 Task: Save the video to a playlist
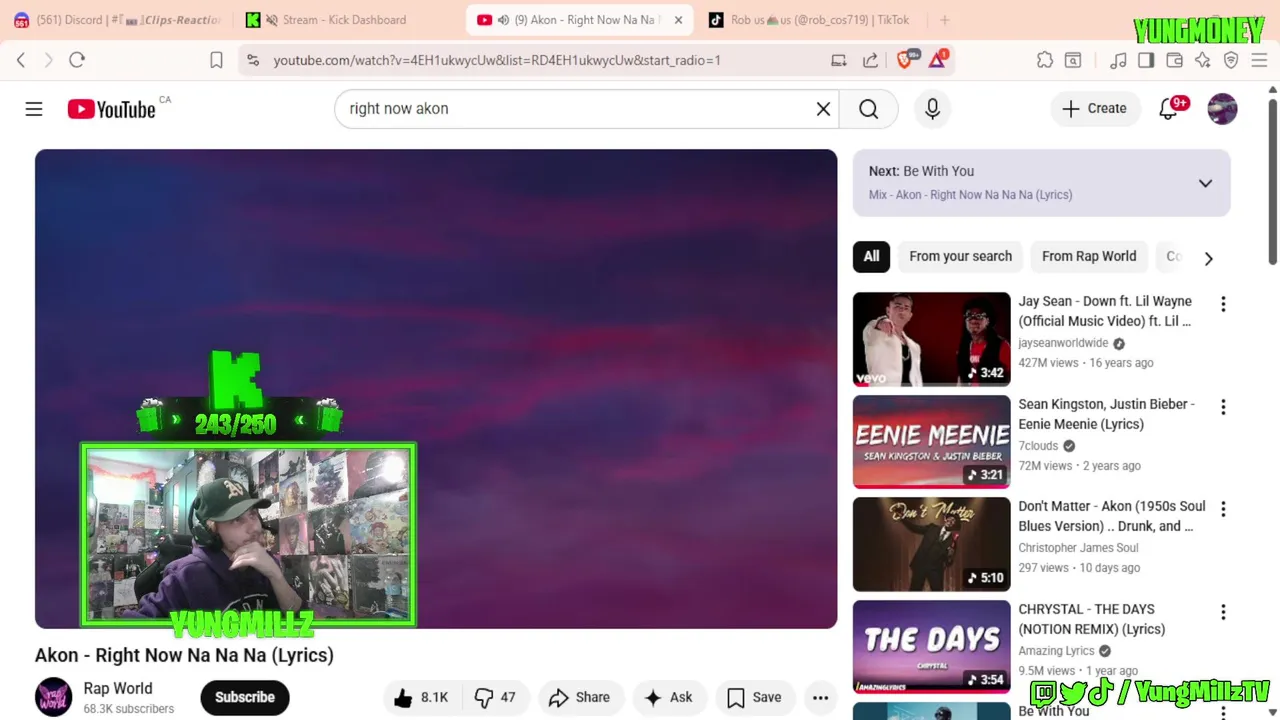(754, 697)
